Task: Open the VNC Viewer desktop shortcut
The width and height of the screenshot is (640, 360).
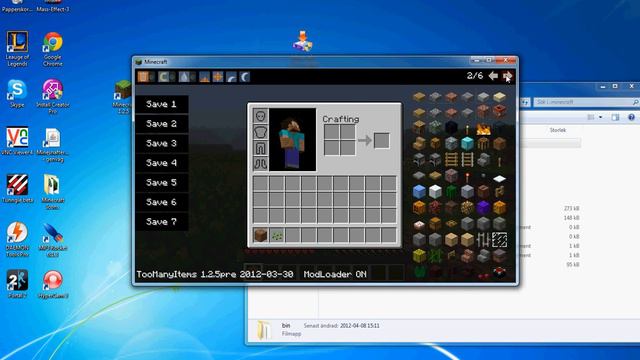Action: click(17, 141)
